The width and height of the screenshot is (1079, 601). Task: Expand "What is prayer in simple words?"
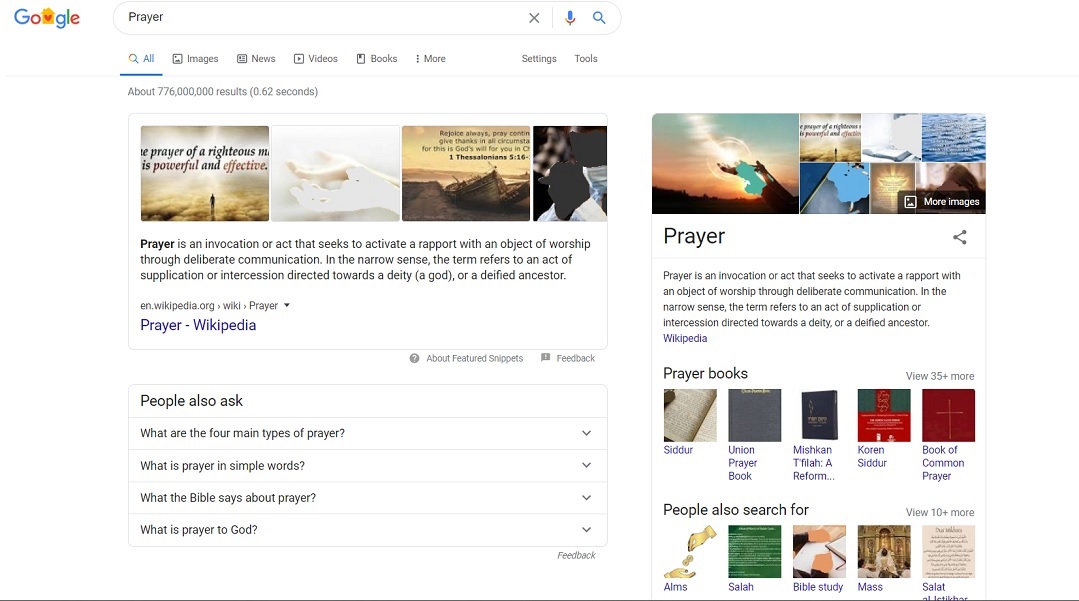[x=367, y=465]
